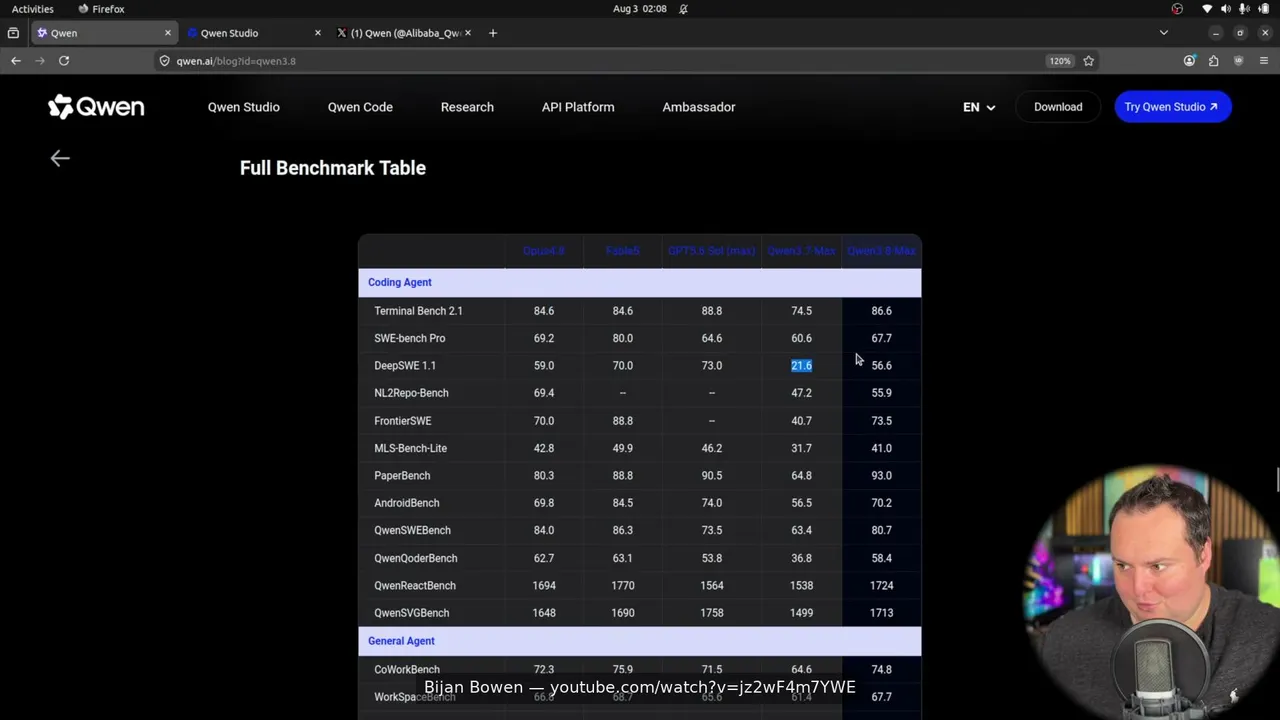Select the active Qwen tab
Image resolution: width=1280 pixels, height=720 pixels.
click(x=104, y=33)
